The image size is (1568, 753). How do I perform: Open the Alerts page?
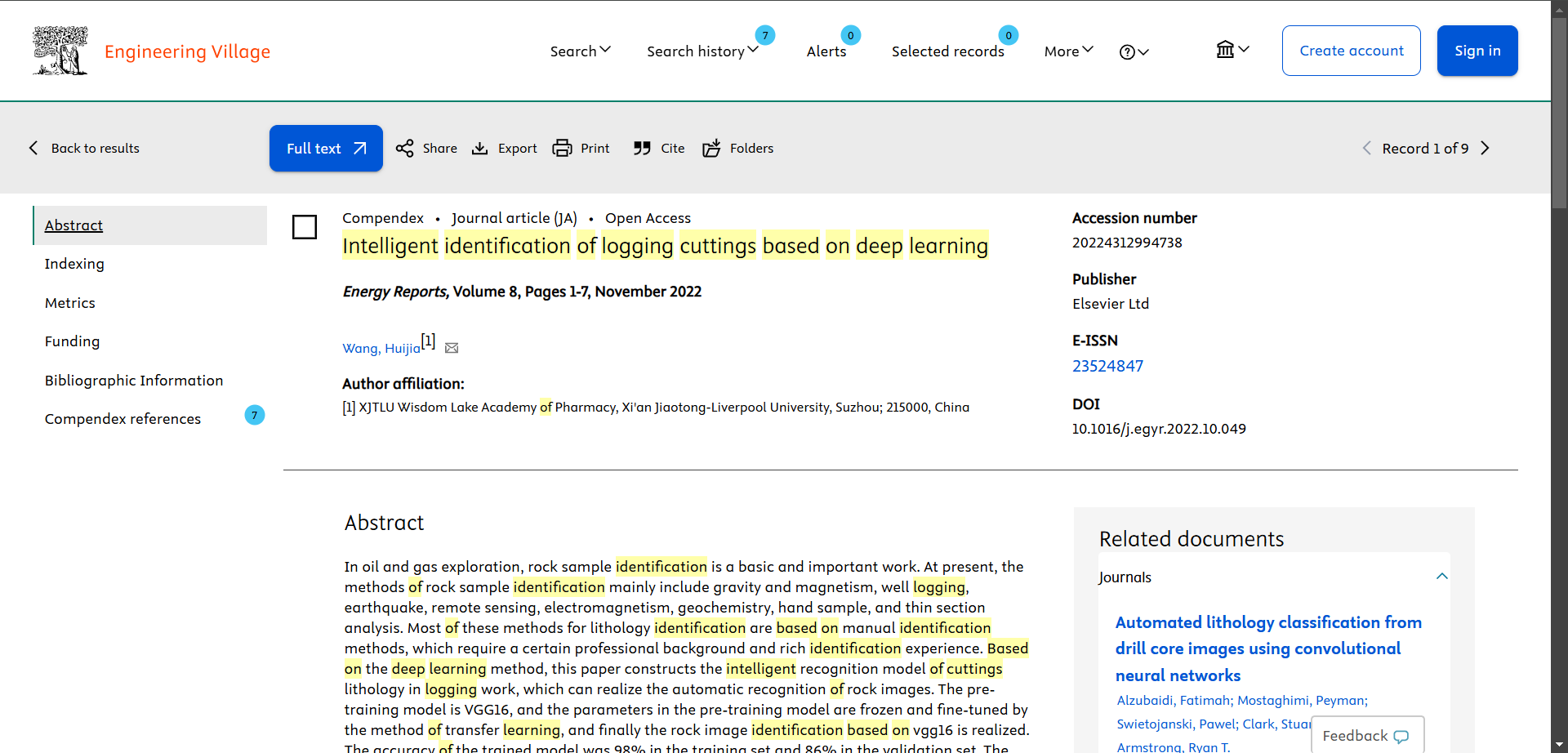coord(826,51)
